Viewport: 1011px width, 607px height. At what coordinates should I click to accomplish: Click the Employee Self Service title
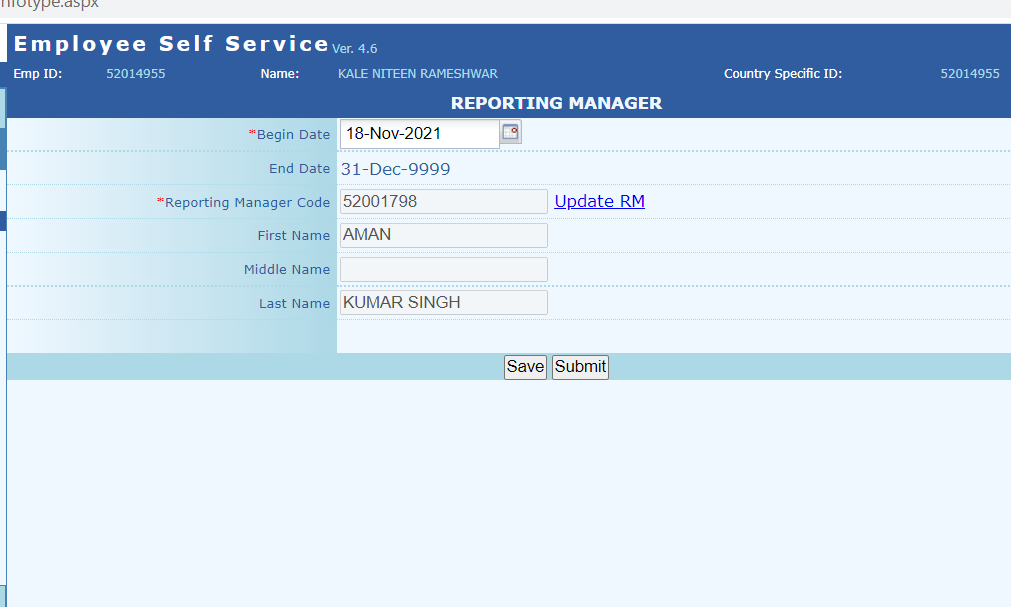point(171,44)
